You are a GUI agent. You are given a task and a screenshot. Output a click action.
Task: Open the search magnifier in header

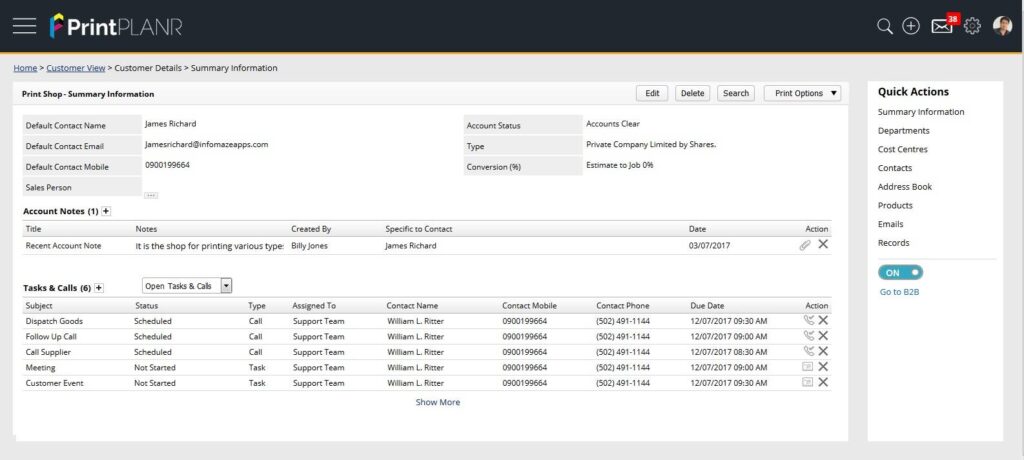click(884, 26)
